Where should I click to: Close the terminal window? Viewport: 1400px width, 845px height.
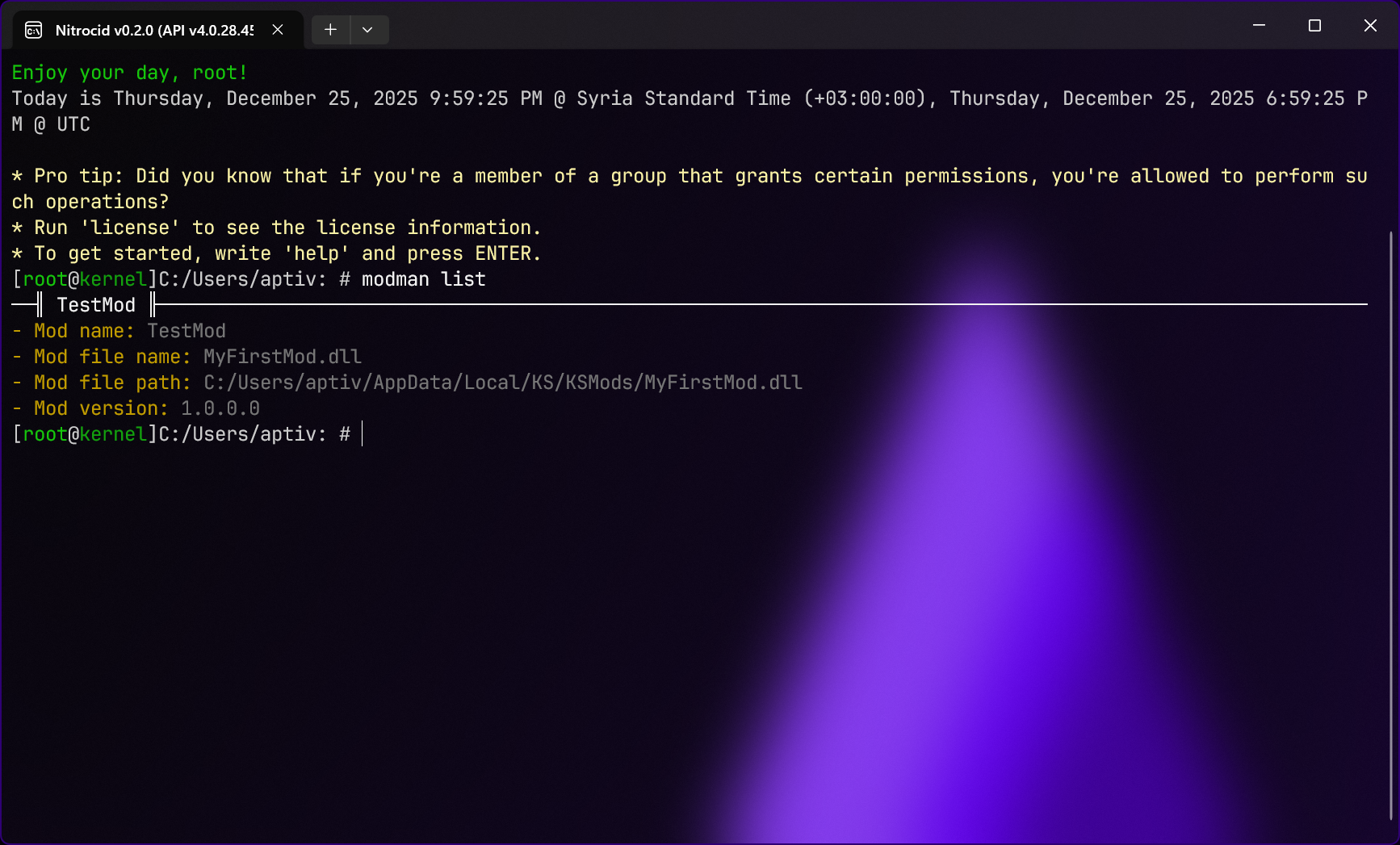click(x=1370, y=26)
